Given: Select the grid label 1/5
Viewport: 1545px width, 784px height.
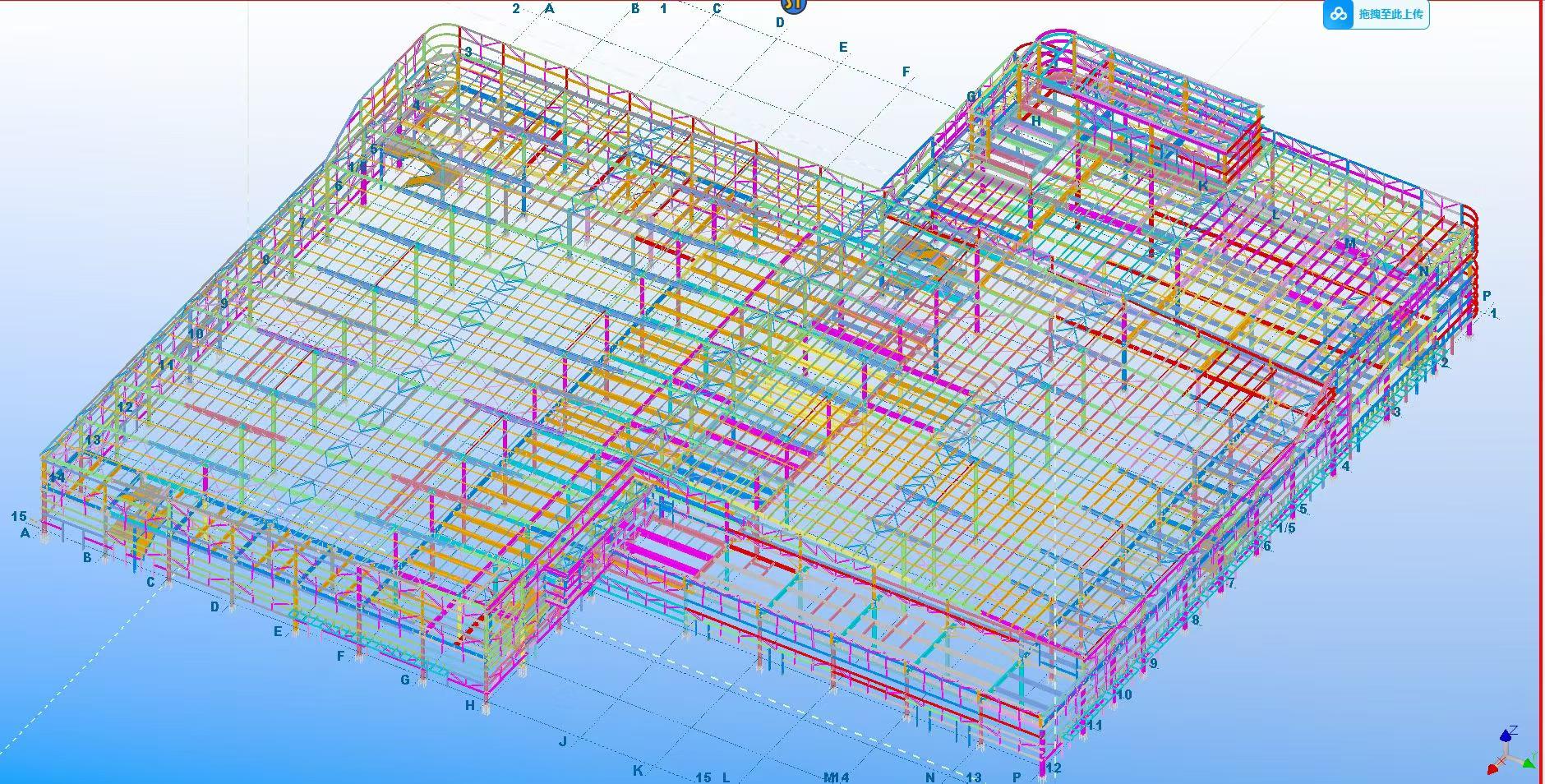Looking at the screenshot, I should 1286,528.
